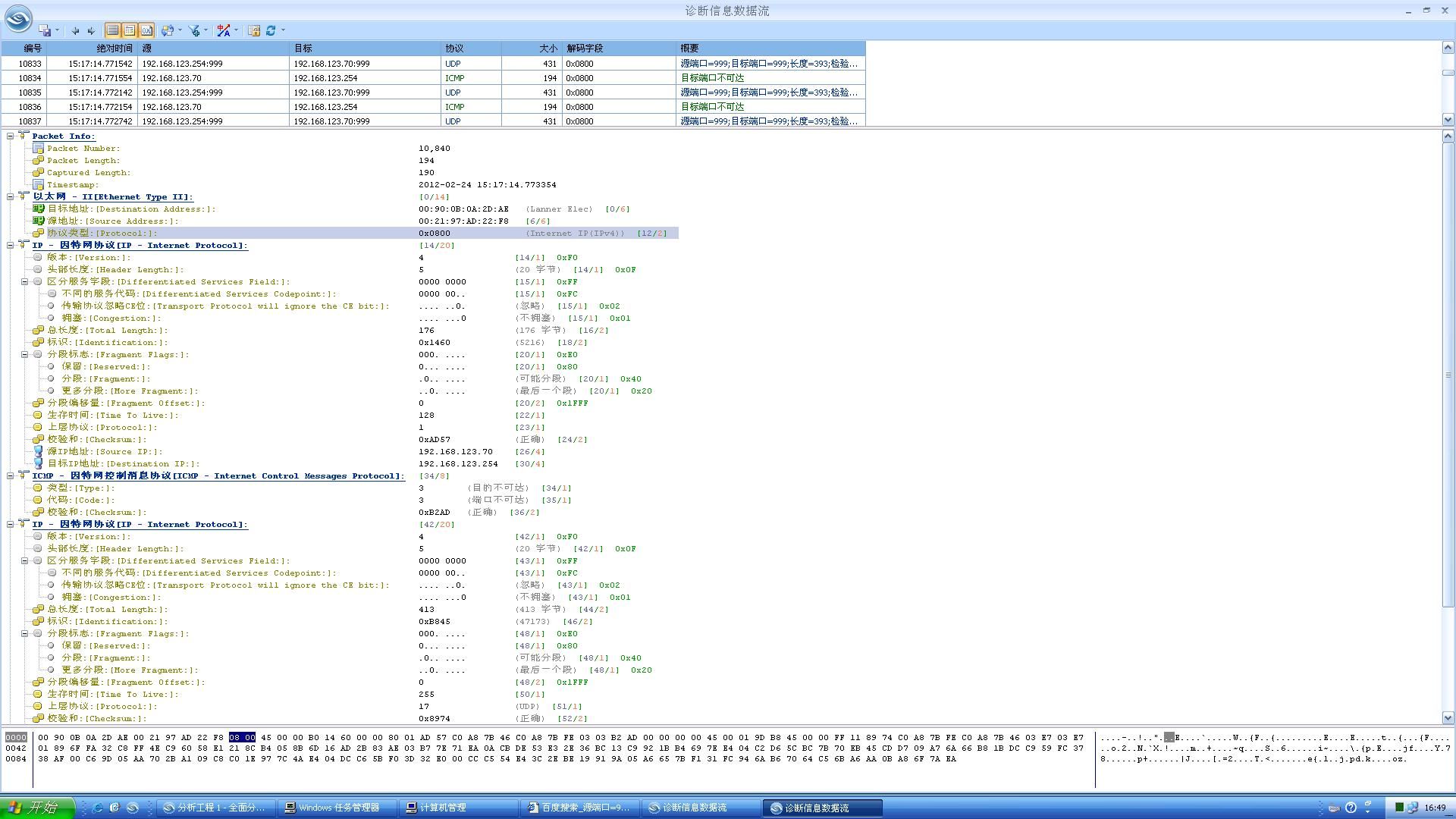Toggle the packet list pane view
Viewport: 1456px width, 819px height.
[x=112, y=30]
